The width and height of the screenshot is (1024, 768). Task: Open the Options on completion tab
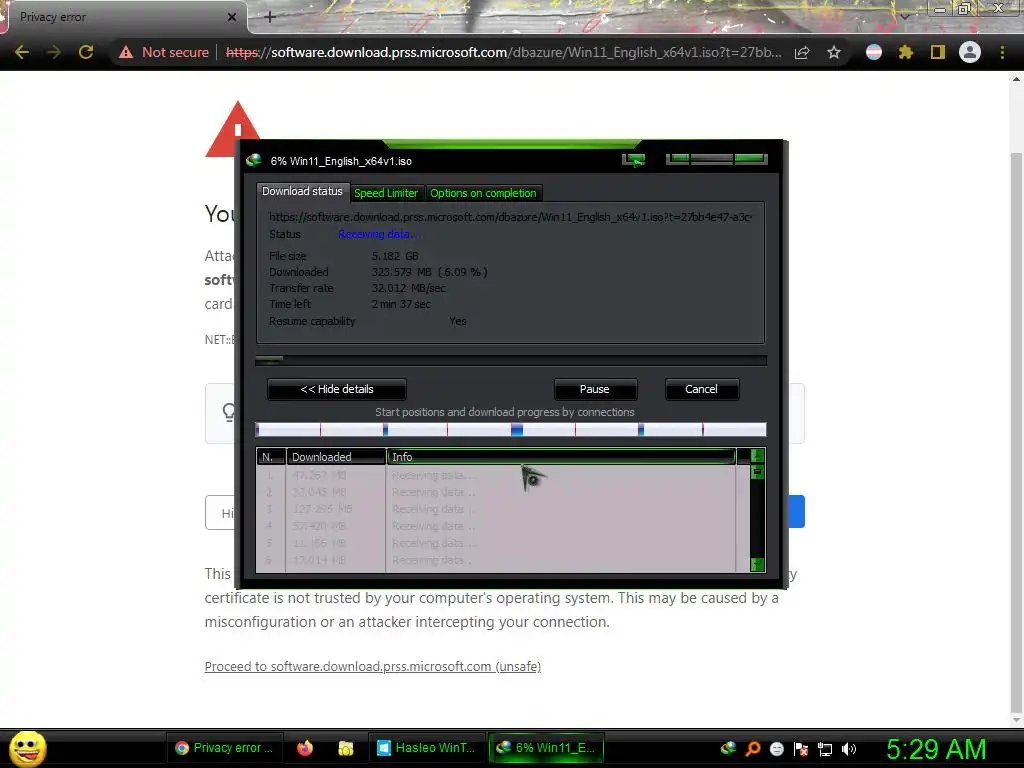click(x=483, y=193)
